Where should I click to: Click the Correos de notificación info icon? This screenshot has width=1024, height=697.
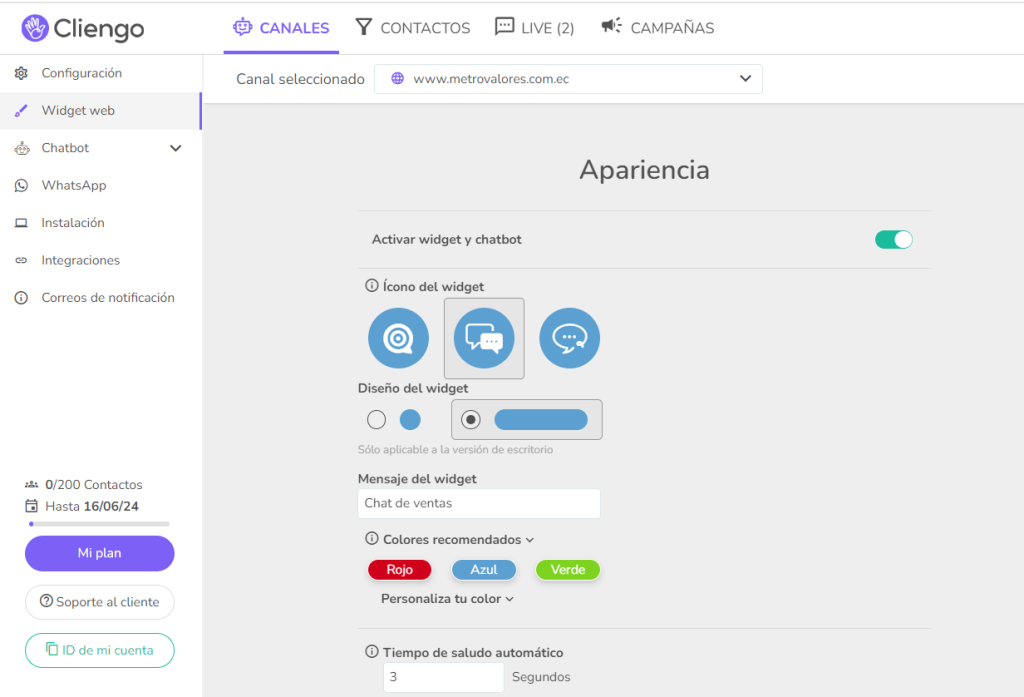pyautogui.click(x=22, y=298)
